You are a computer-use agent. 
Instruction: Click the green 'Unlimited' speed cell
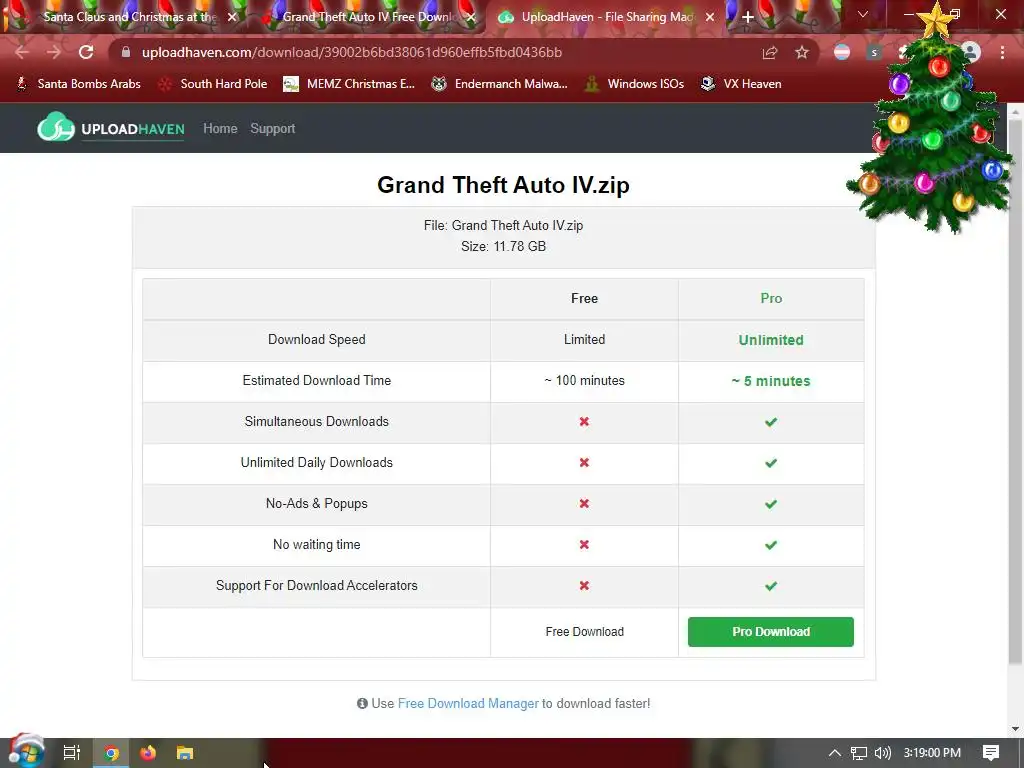pos(771,340)
